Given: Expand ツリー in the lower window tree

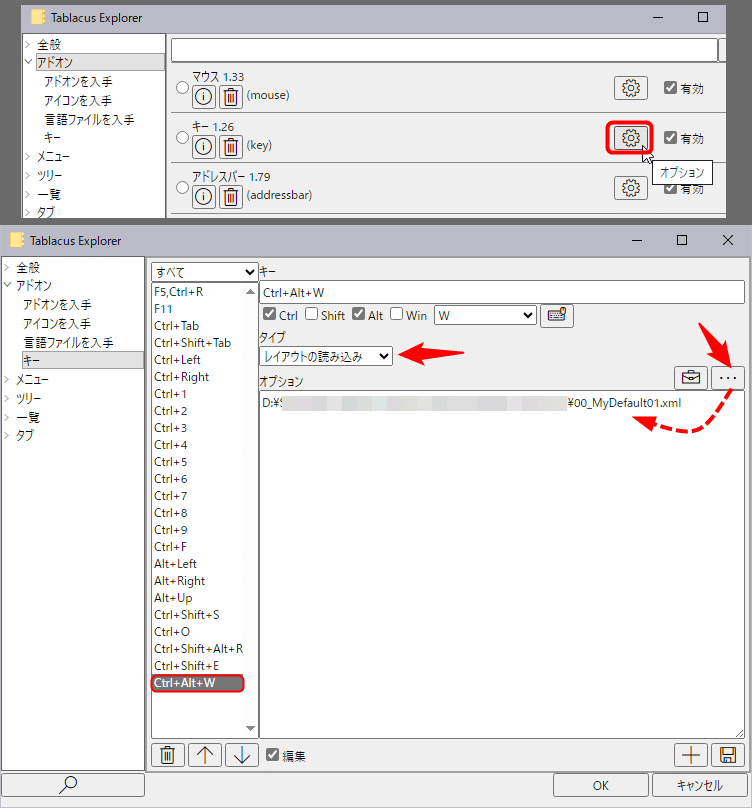Looking at the screenshot, I should click(x=7, y=398).
